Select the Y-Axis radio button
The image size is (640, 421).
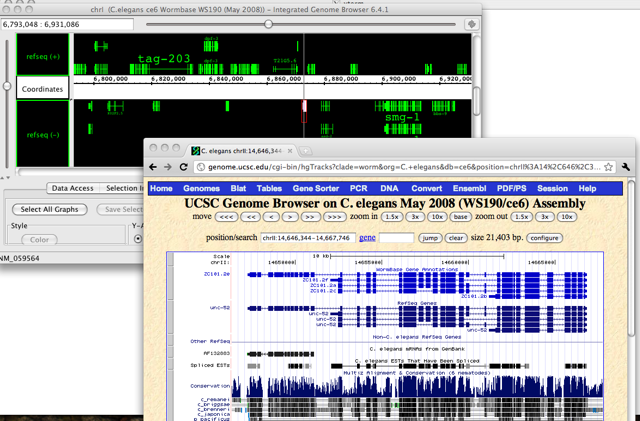pos(138,238)
